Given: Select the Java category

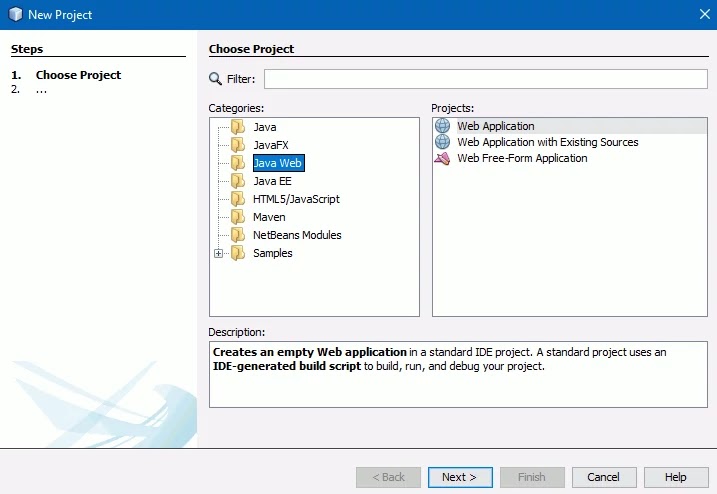Looking at the screenshot, I should click(x=265, y=127).
